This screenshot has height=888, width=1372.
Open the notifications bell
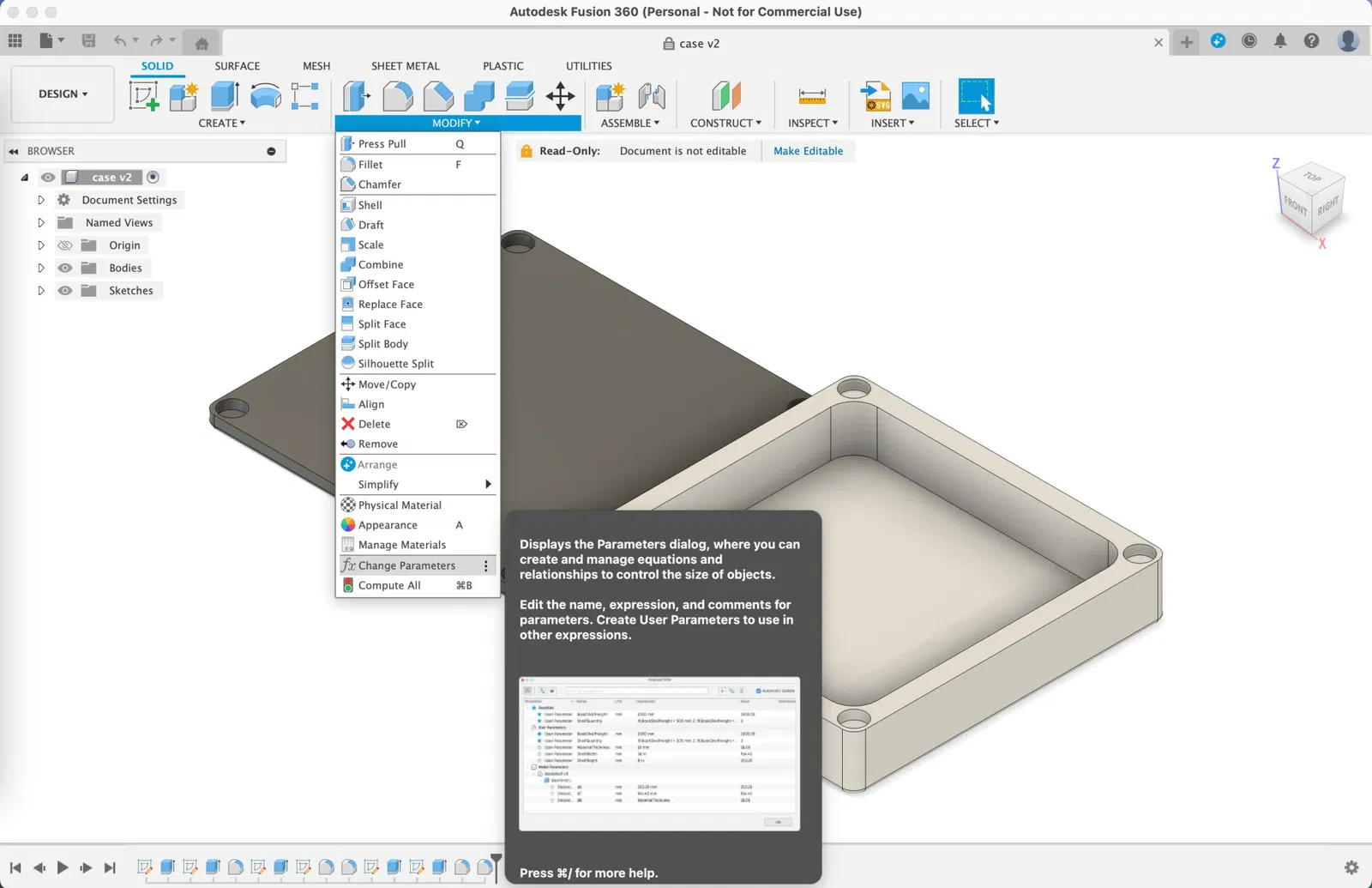pyautogui.click(x=1280, y=41)
